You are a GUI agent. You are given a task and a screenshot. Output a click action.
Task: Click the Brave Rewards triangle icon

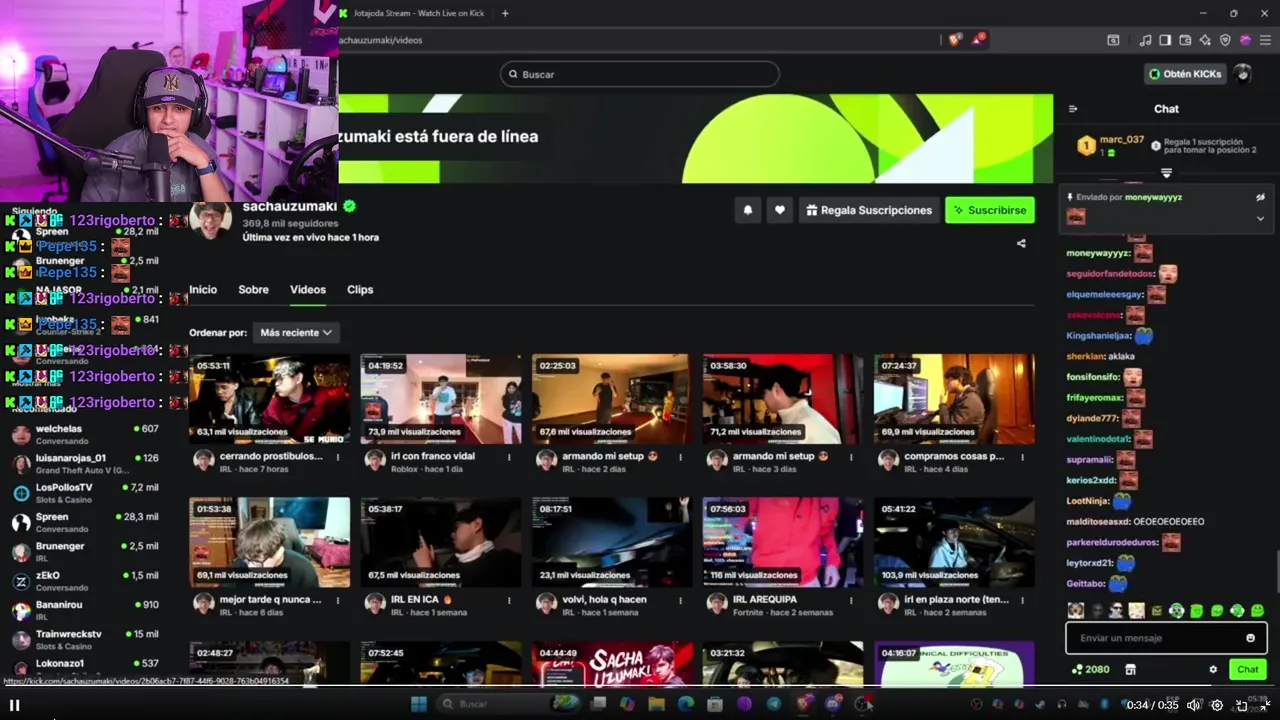pyautogui.click(x=980, y=39)
